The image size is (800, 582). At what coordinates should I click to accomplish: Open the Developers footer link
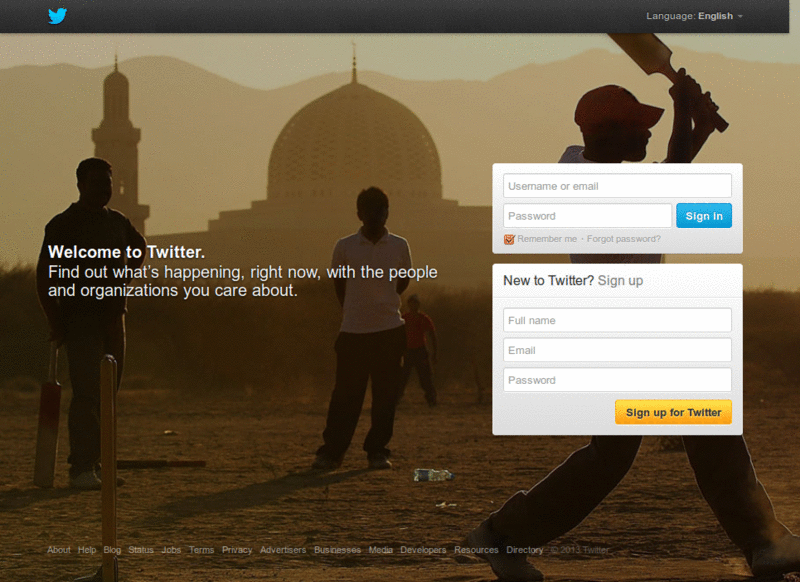pos(423,550)
